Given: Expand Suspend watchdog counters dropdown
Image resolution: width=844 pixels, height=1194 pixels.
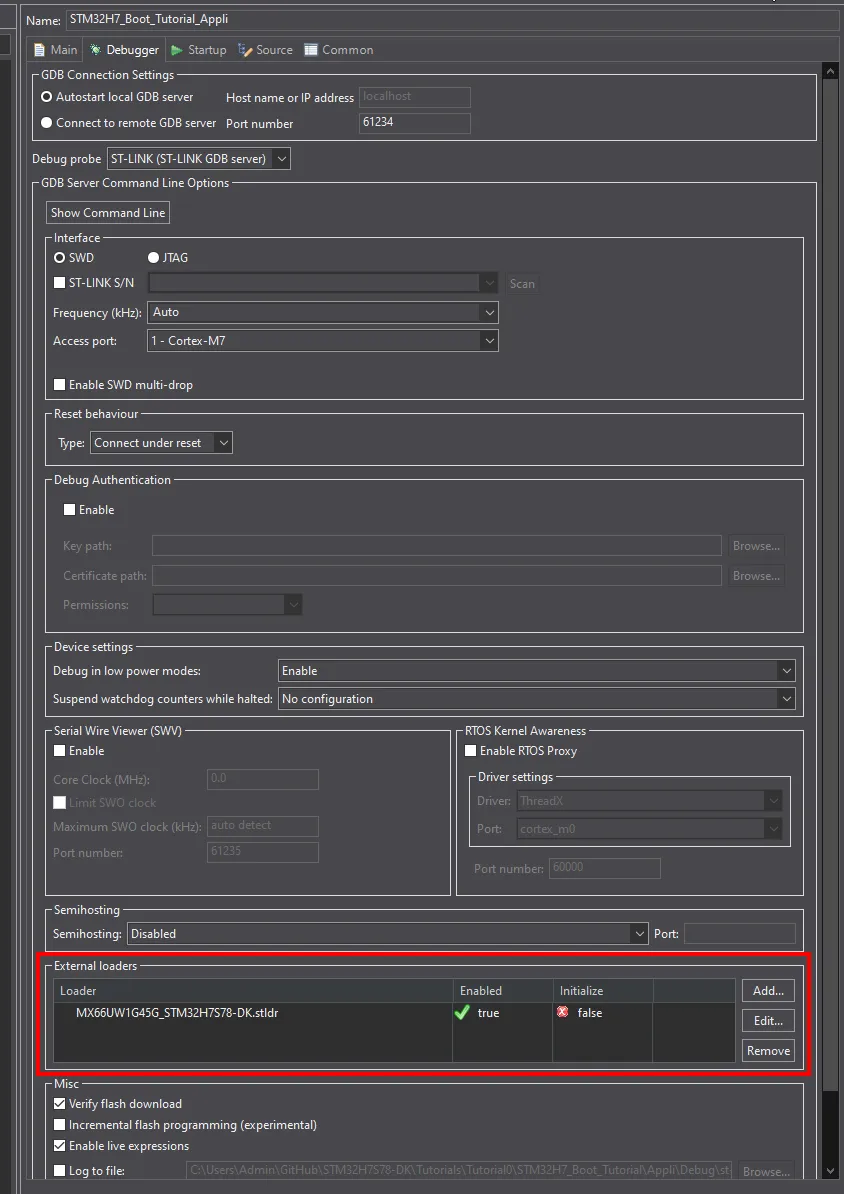Looking at the screenshot, I should pyautogui.click(x=536, y=699).
